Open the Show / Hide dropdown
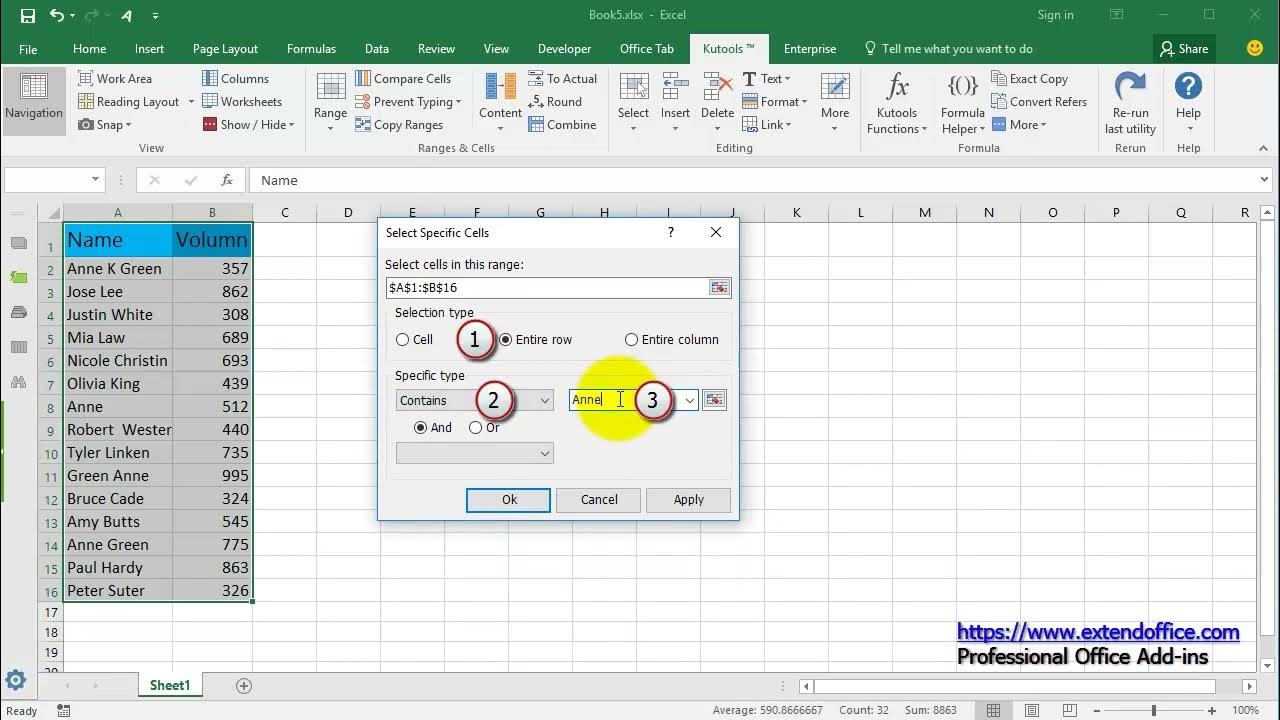This screenshot has width=1280, height=720. tap(249, 124)
